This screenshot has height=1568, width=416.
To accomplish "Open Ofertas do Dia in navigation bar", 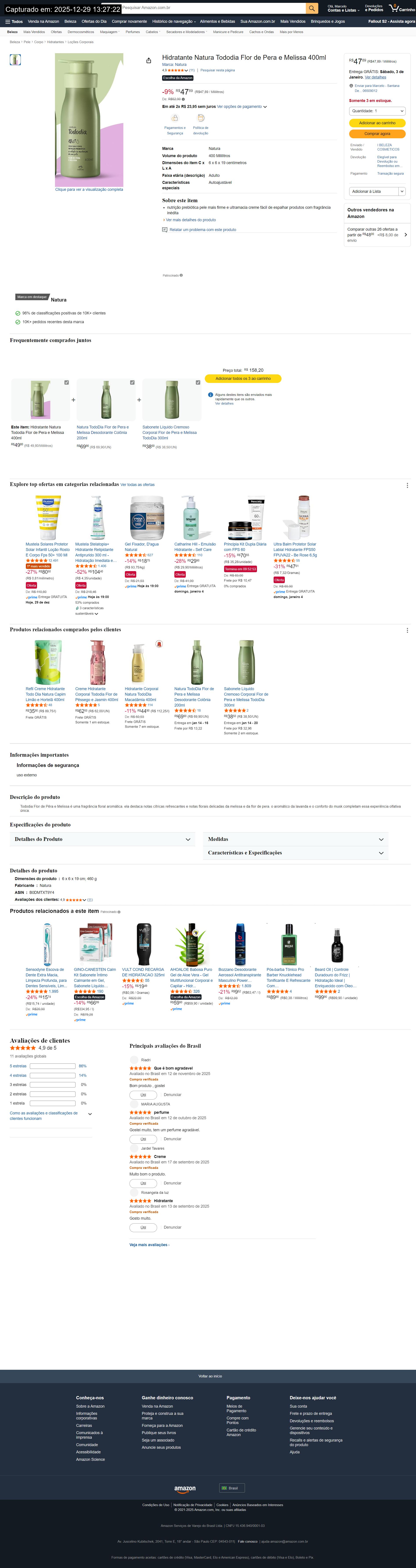I will click(x=94, y=21).
